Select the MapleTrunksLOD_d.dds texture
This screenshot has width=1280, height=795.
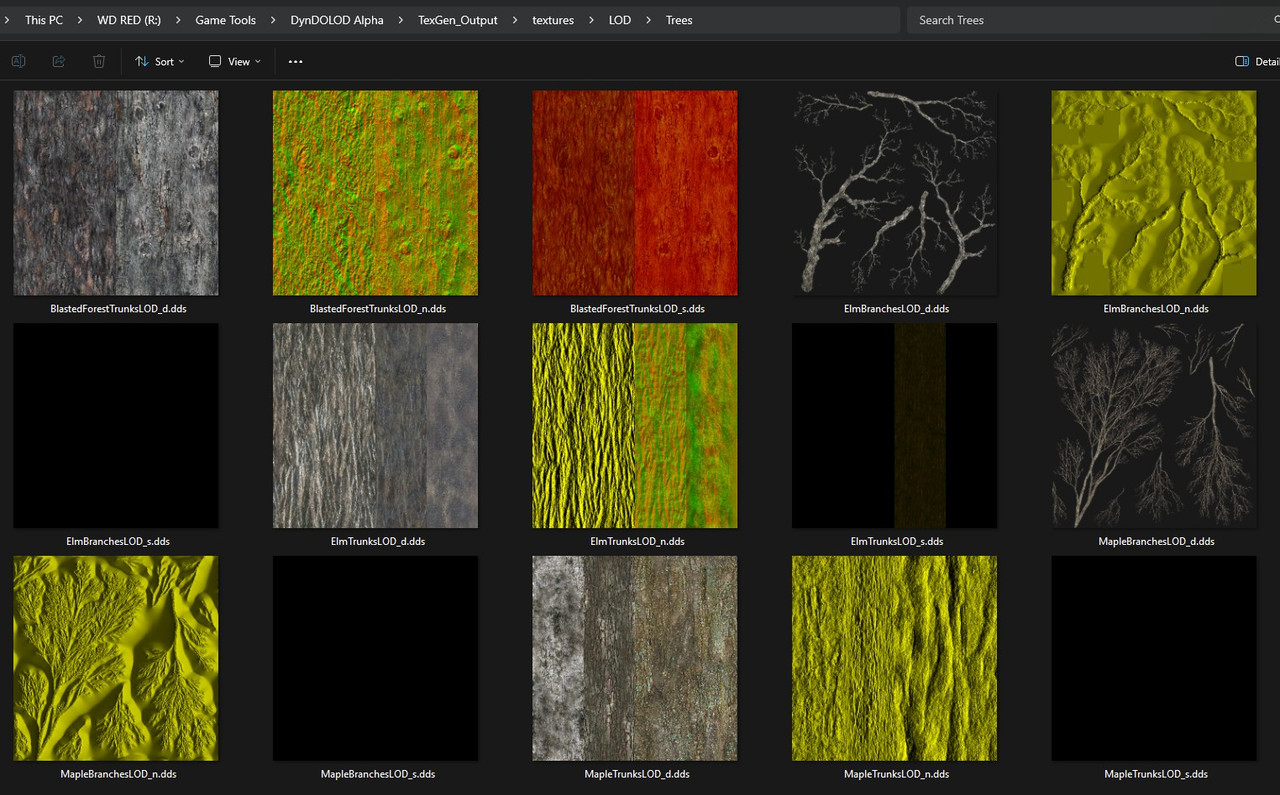(635, 659)
